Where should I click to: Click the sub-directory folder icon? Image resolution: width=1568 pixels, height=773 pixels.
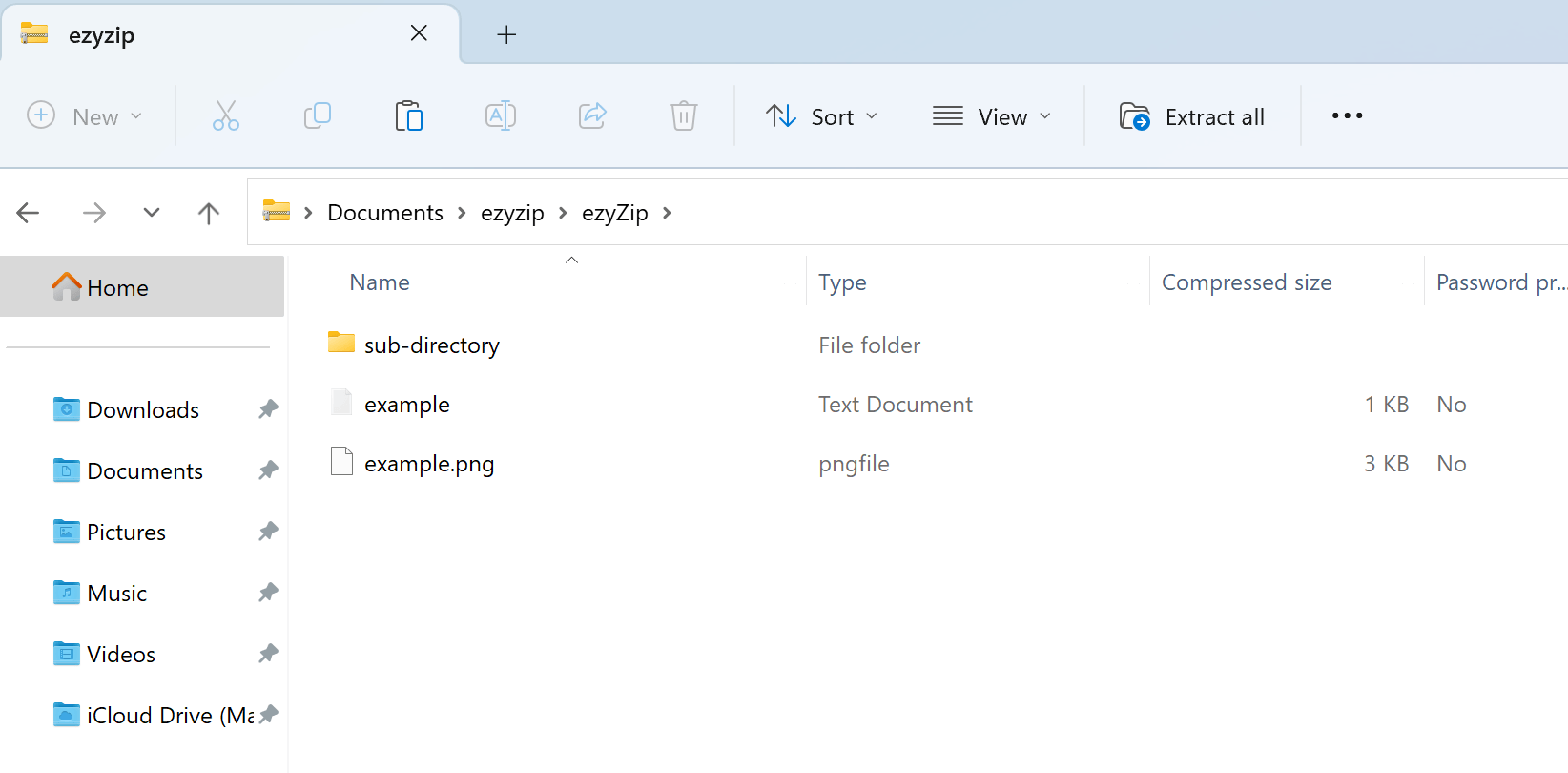point(341,343)
